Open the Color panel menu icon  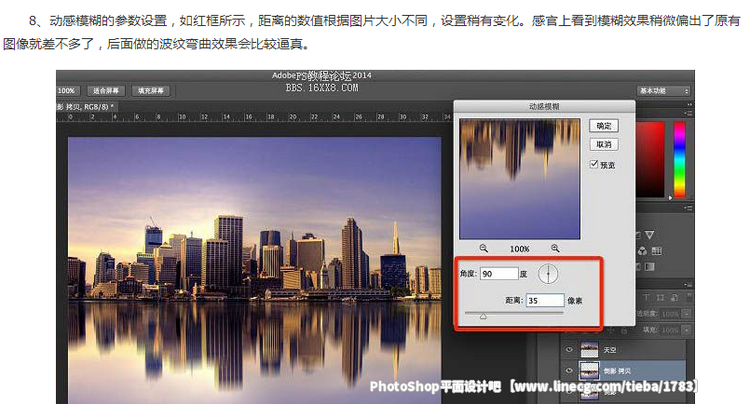[x=689, y=113]
